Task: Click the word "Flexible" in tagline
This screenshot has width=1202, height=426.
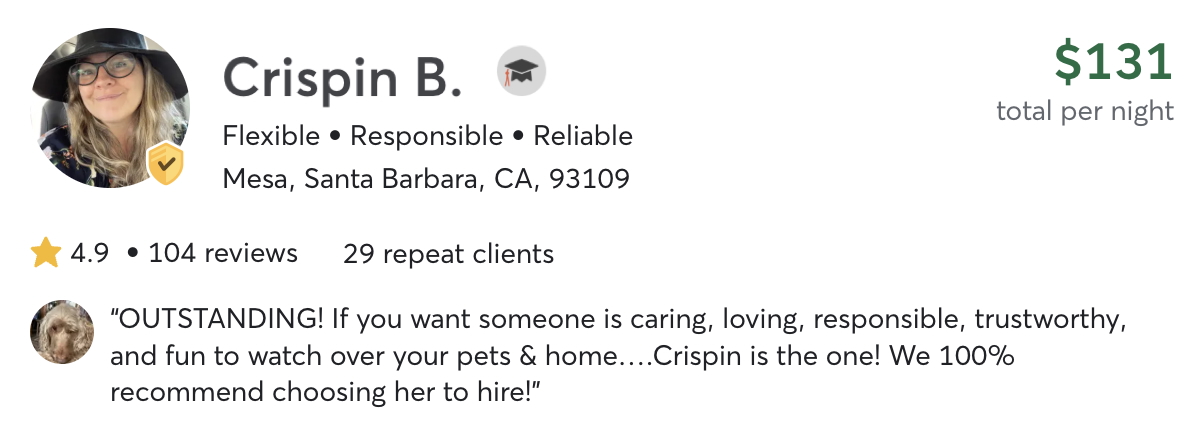Action: click(271, 136)
